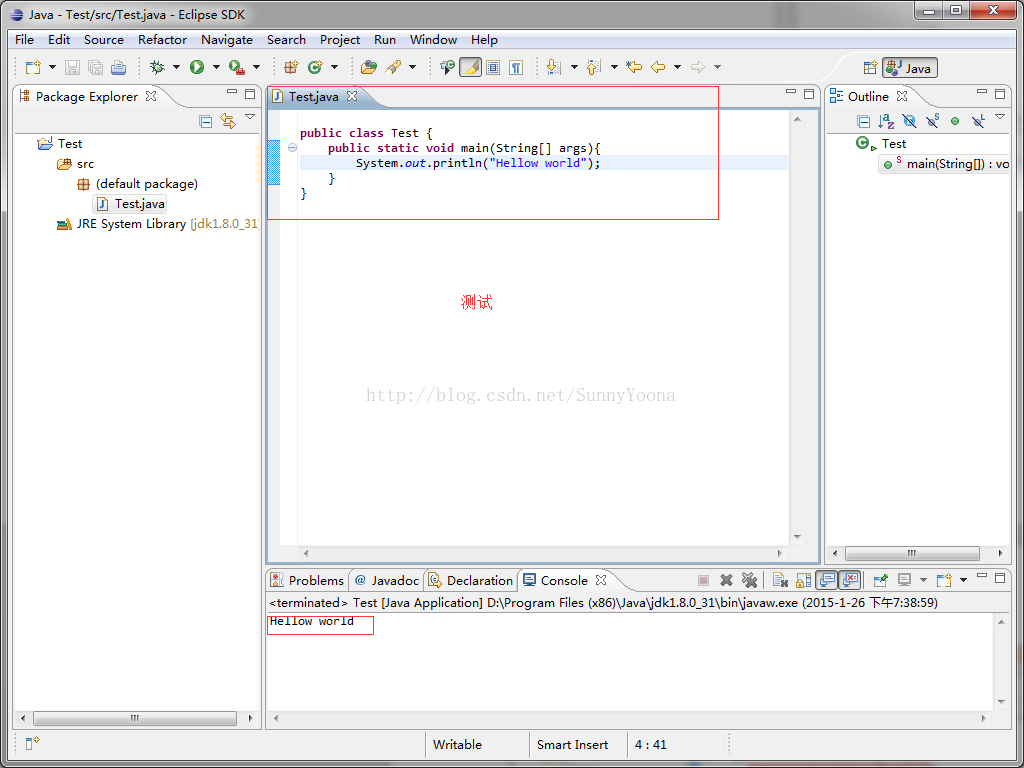Open the New wizard dropdown arrow
The width and height of the screenshot is (1024, 768).
click(x=52, y=67)
